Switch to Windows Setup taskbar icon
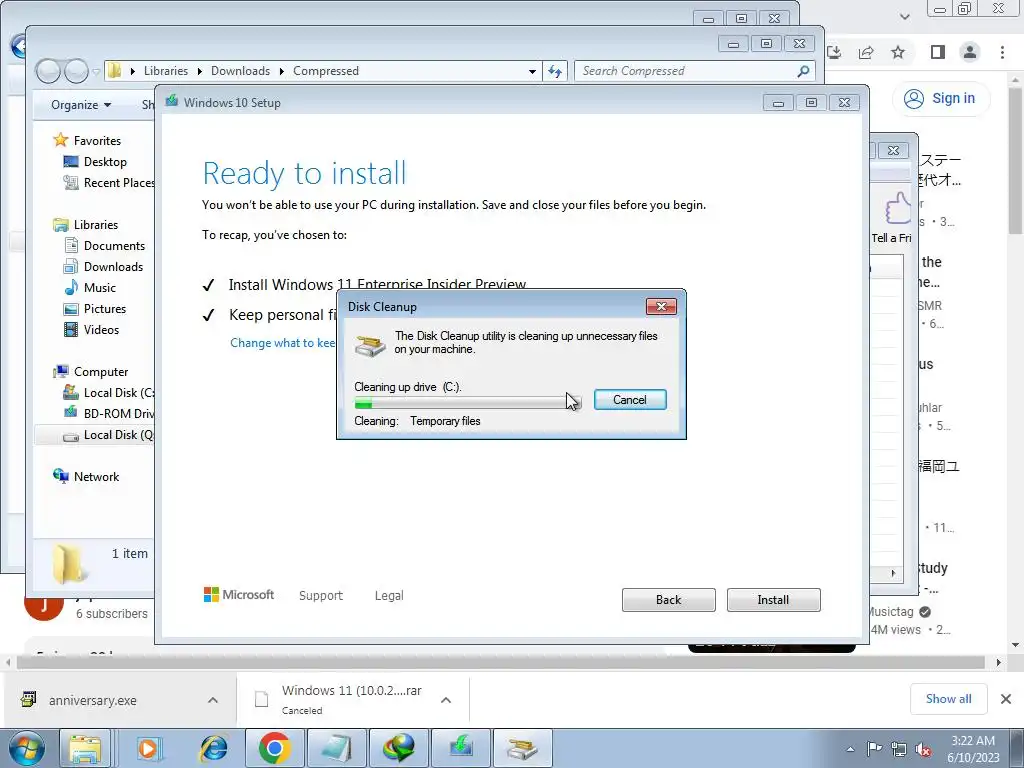The height and width of the screenshot is (768, 1024). point(460,748)
